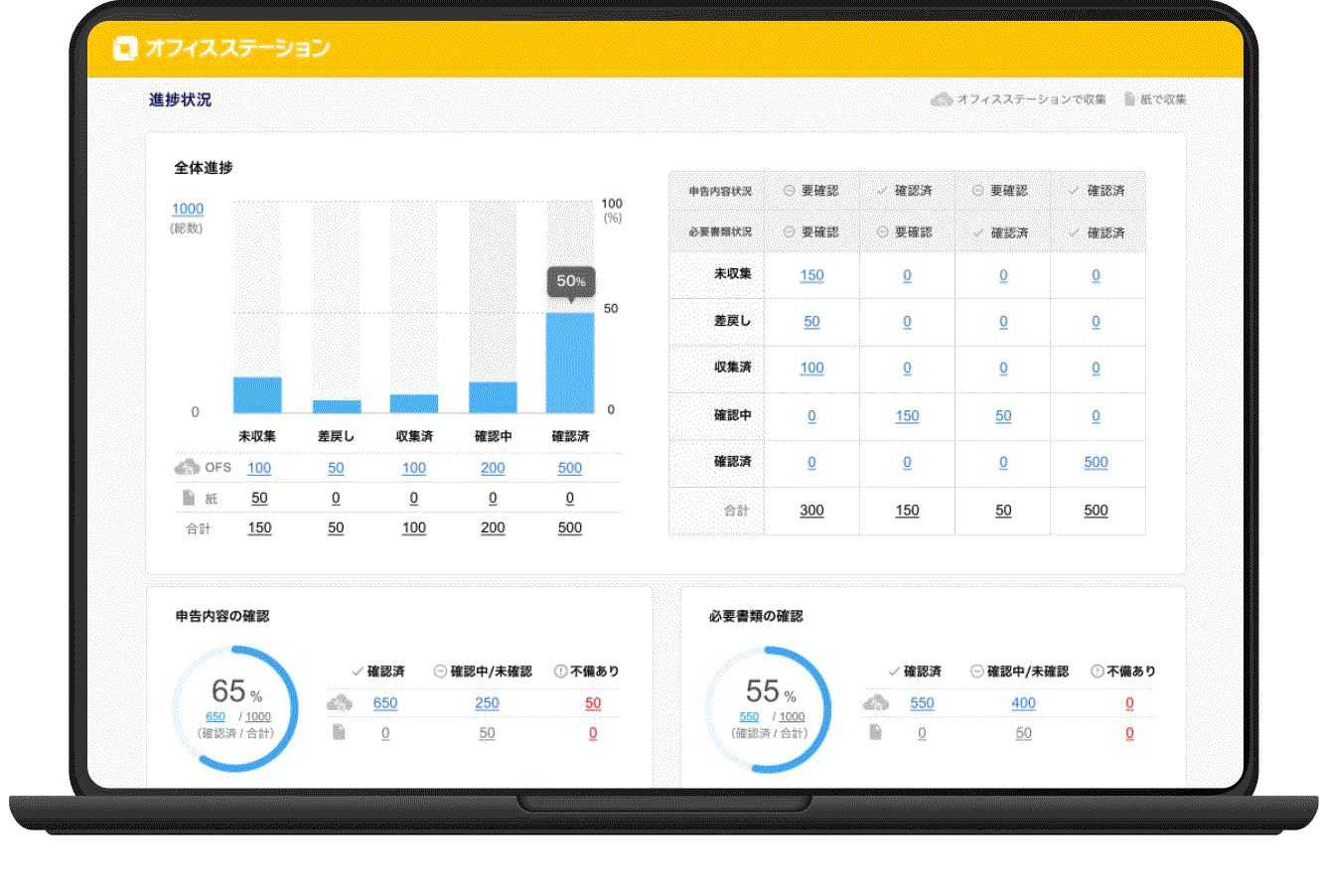This screenshot has width=1323, height=896.
Task: Click the 未収集 bar in the chart
Action: tap(257, 394)
